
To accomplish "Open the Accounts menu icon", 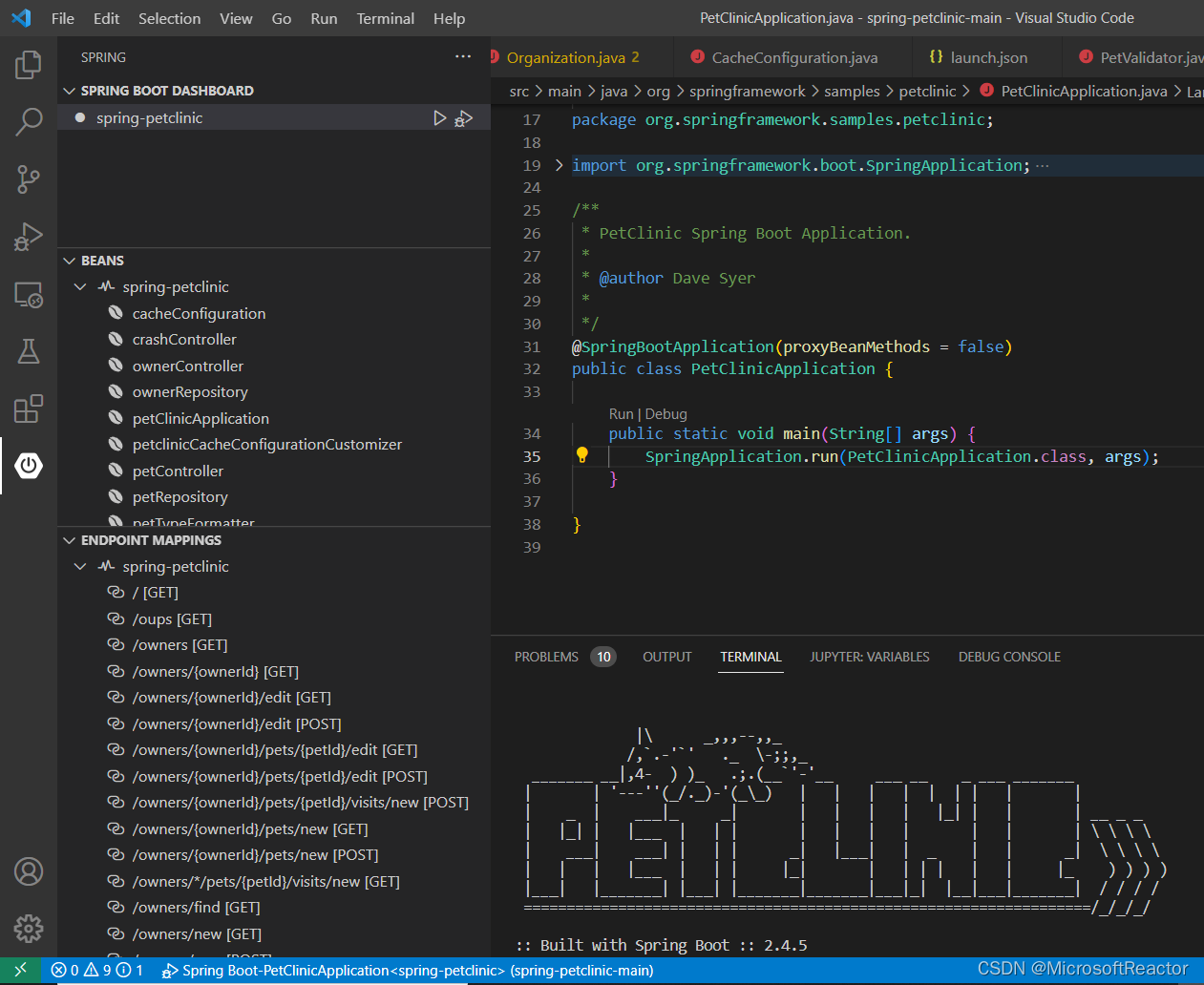I will pos(29,871).
